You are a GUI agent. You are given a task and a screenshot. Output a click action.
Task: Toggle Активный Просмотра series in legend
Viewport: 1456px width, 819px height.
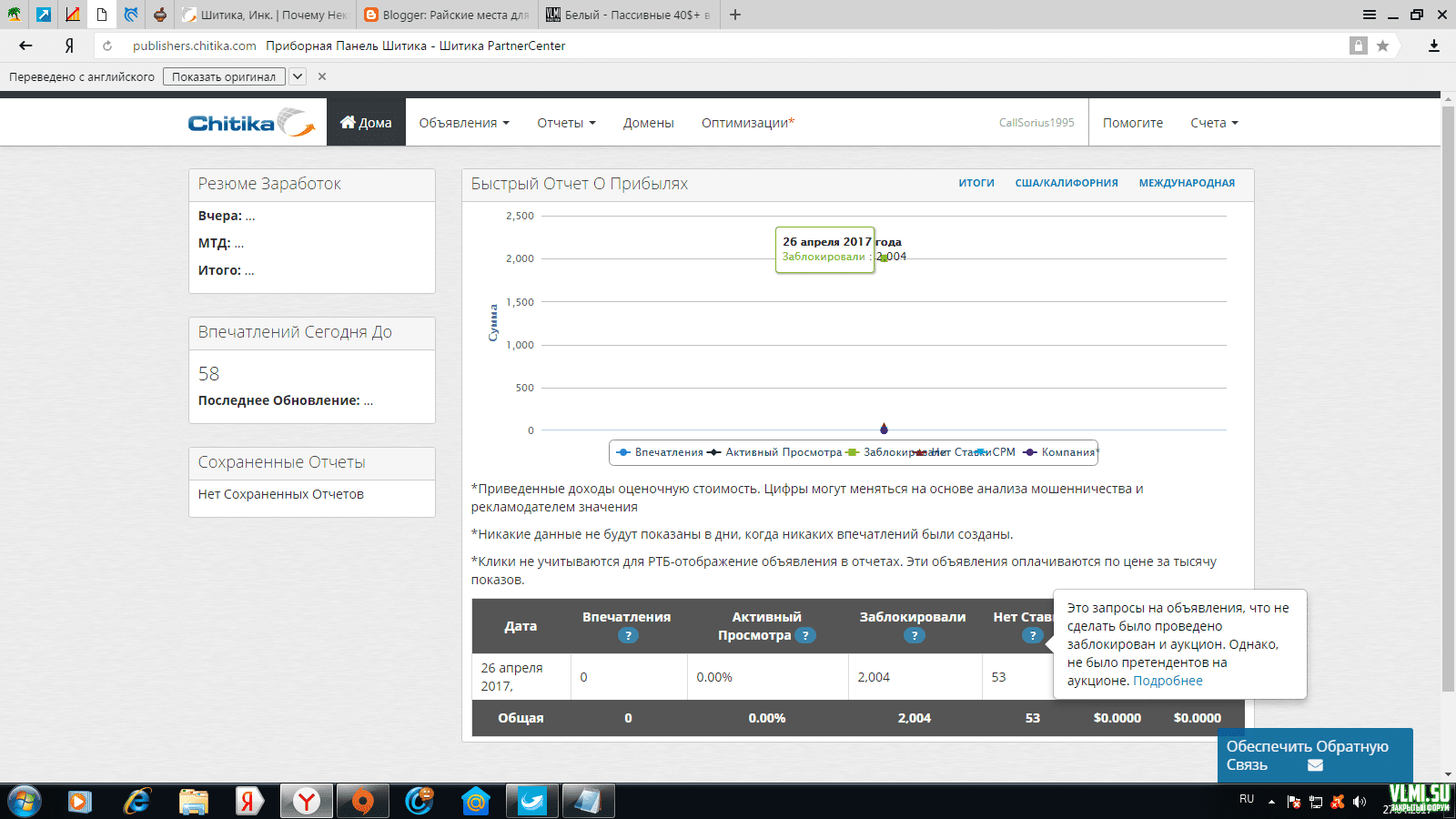(x=774, y=452)
